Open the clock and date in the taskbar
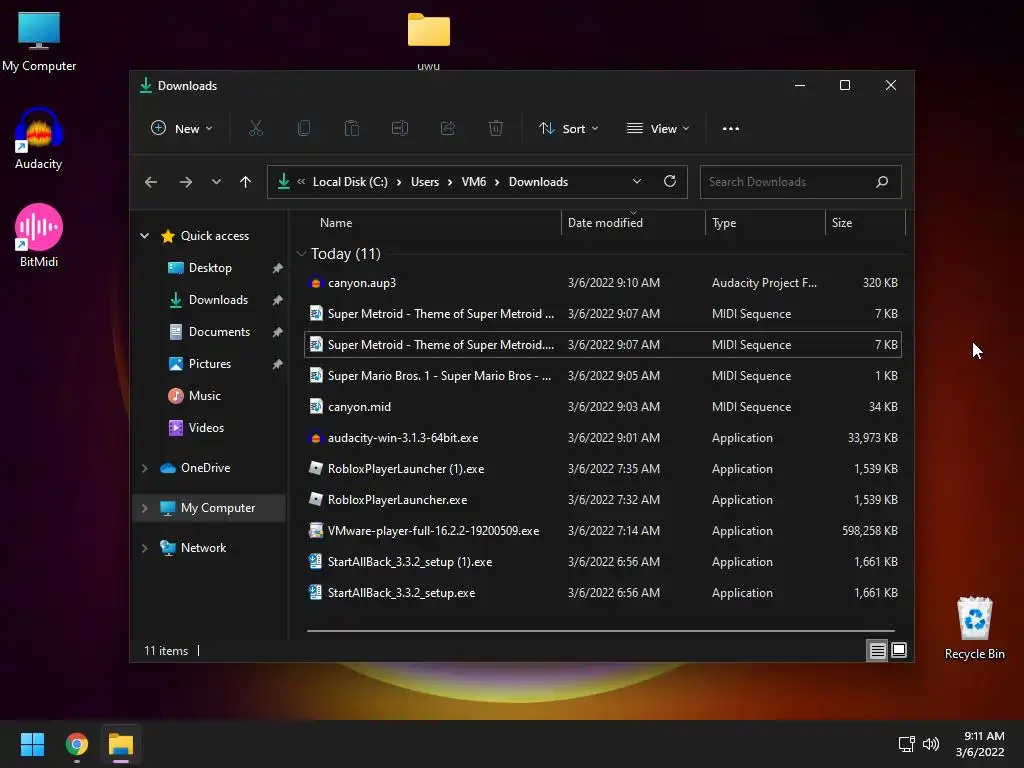This screenshot has width=1024, height=768. point(980,744)
